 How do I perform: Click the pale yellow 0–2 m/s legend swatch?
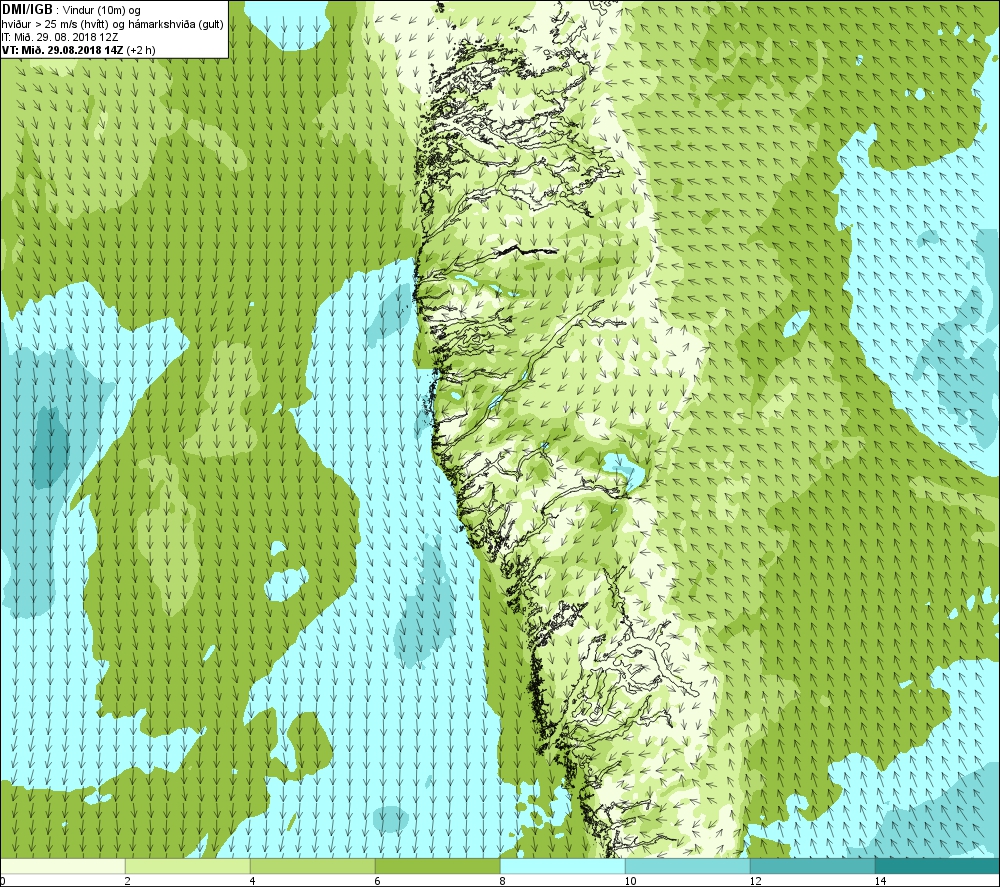pos(62,867)
